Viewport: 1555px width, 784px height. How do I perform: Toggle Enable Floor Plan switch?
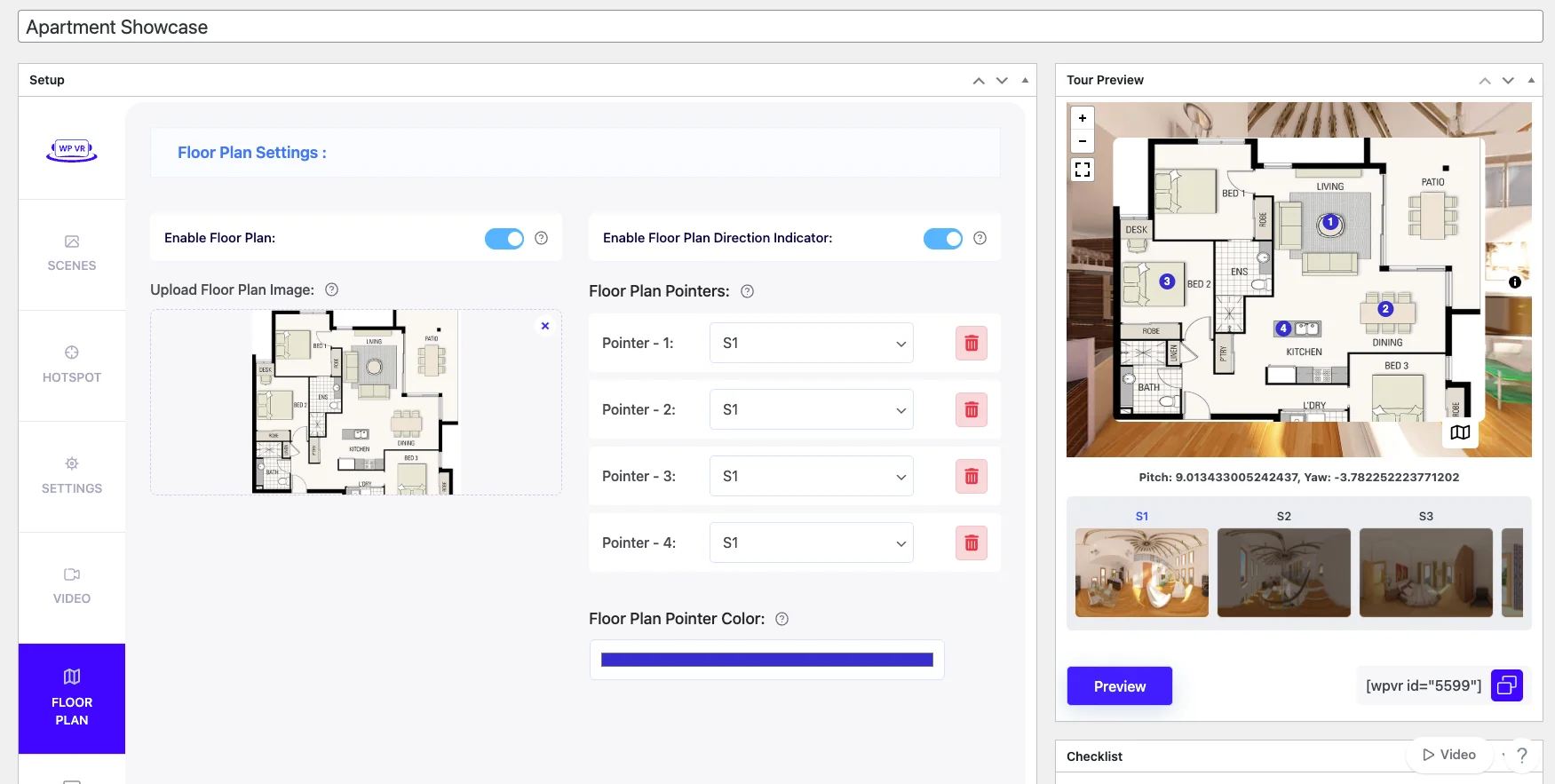504,238
